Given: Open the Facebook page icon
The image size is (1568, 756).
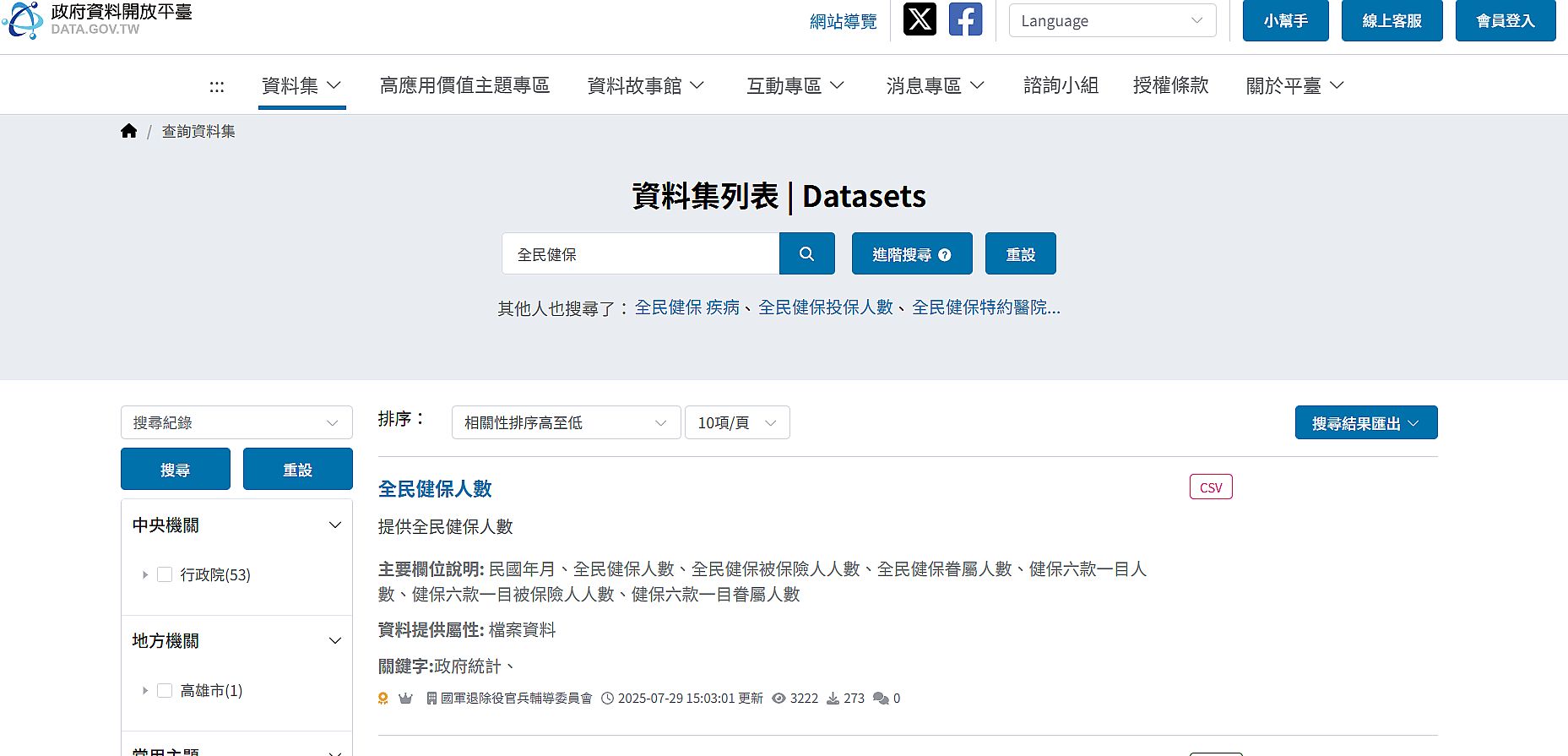Looking at the screenshot, I should [x=965, y=19].
